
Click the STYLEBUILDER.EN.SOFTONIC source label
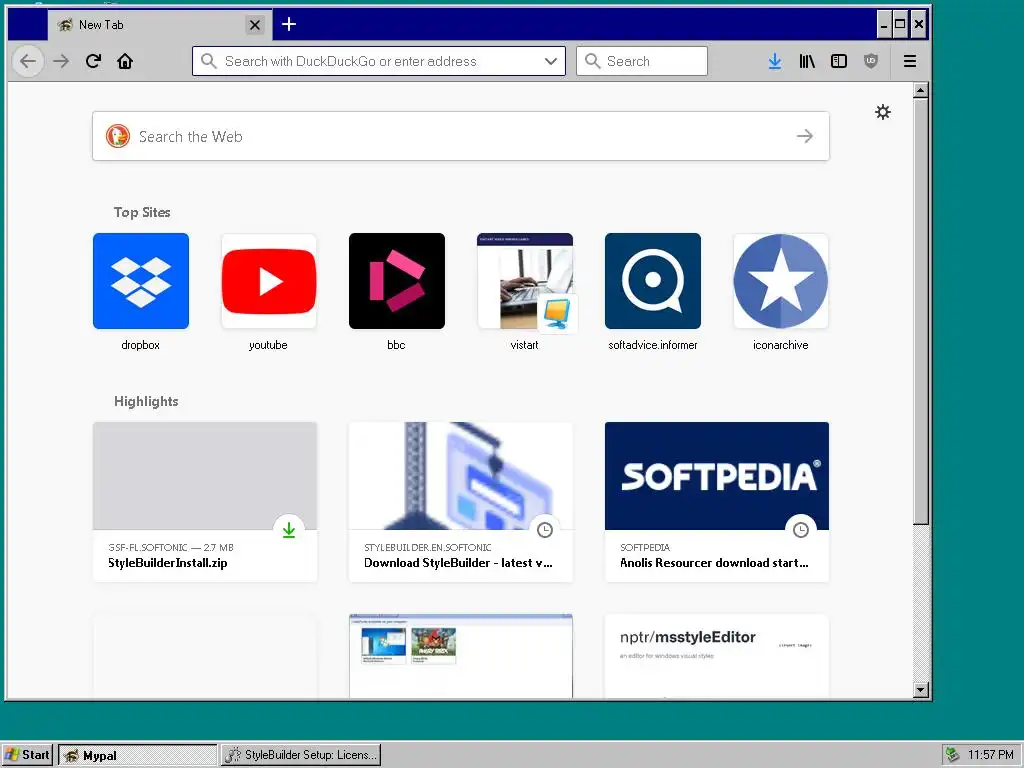pyautogui.click(x=427, y=547)
